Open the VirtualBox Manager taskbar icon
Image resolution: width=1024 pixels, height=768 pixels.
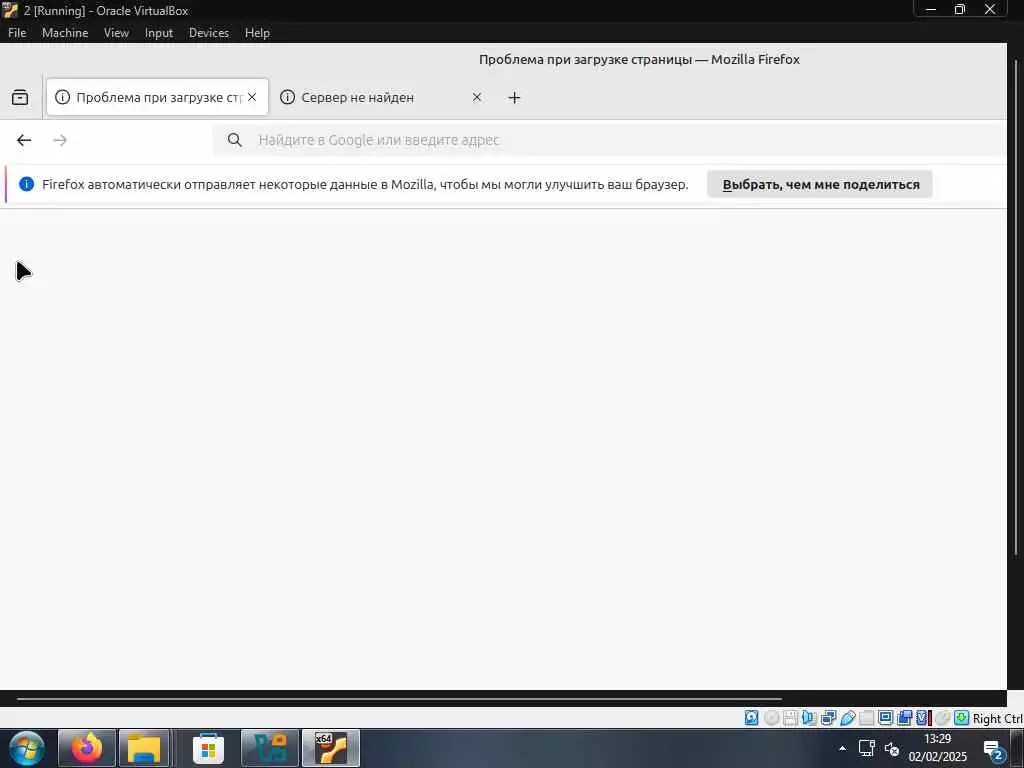[270, 748]
